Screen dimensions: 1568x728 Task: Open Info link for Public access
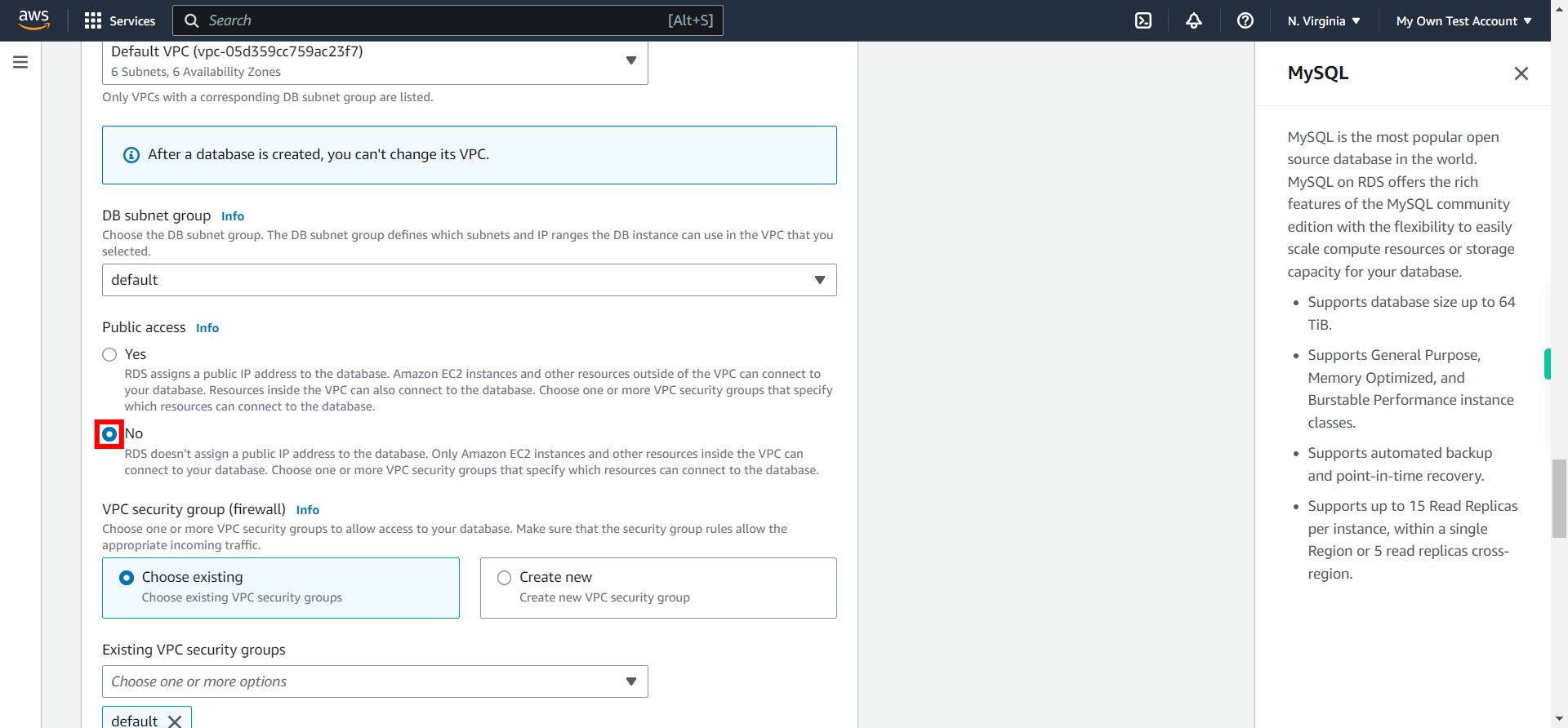[x=207, y=328]
